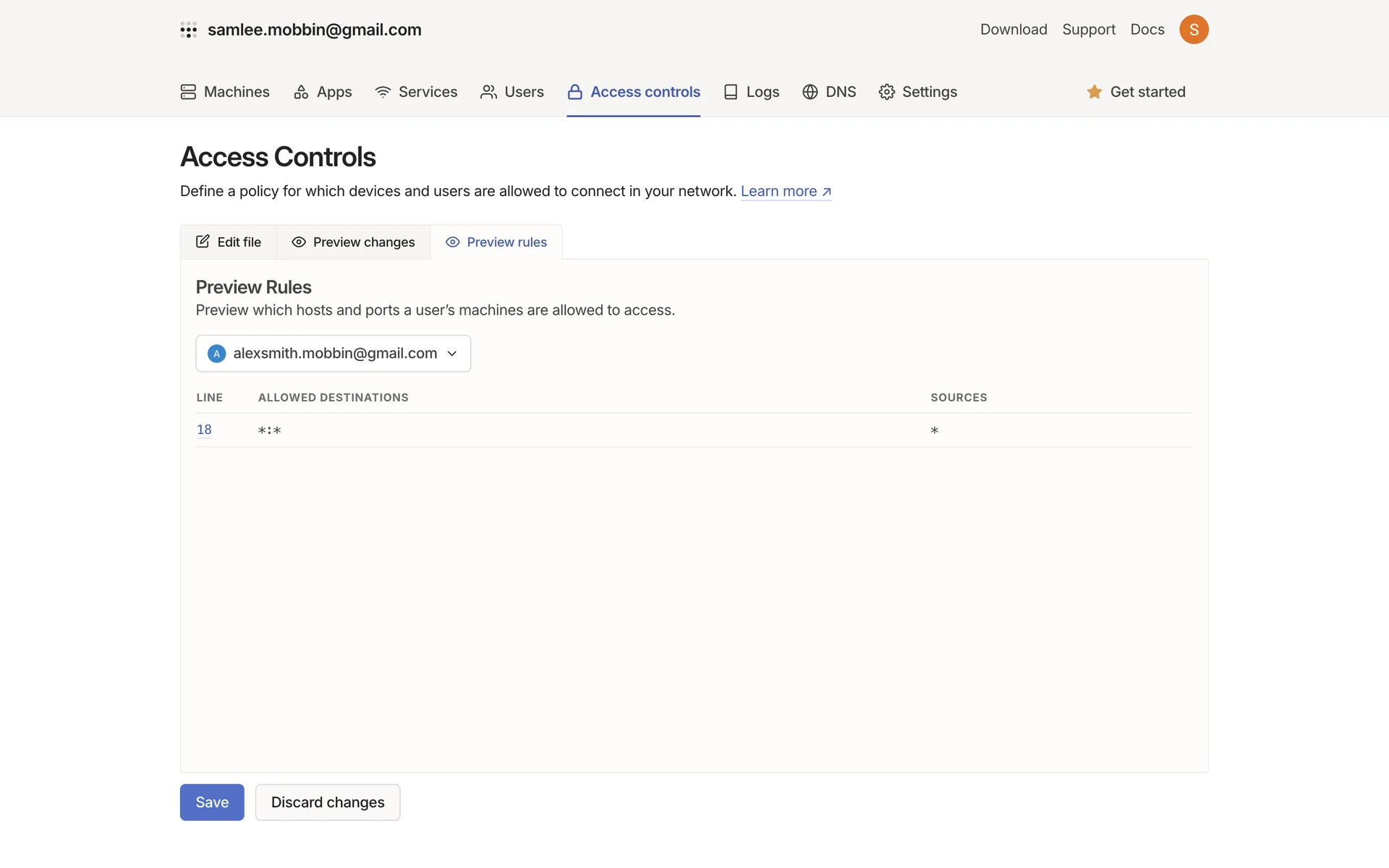Viewport: 1389px width, 868px height.
Task: Click the Logs book icon
Action: coord(731,92)
